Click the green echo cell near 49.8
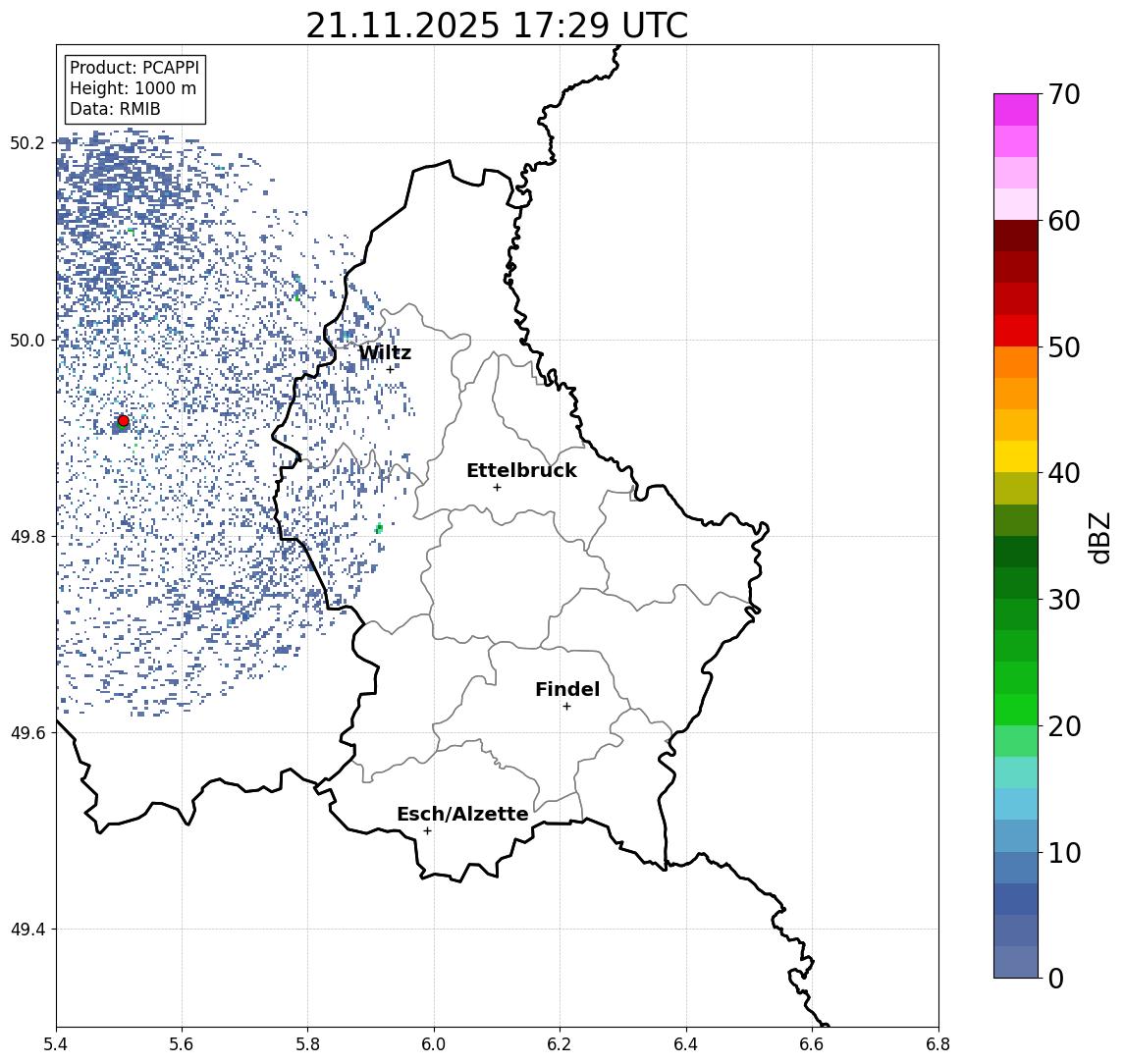Image resolution: width=1124 pixels, height=1064 pixels. [x=379, y=529]
